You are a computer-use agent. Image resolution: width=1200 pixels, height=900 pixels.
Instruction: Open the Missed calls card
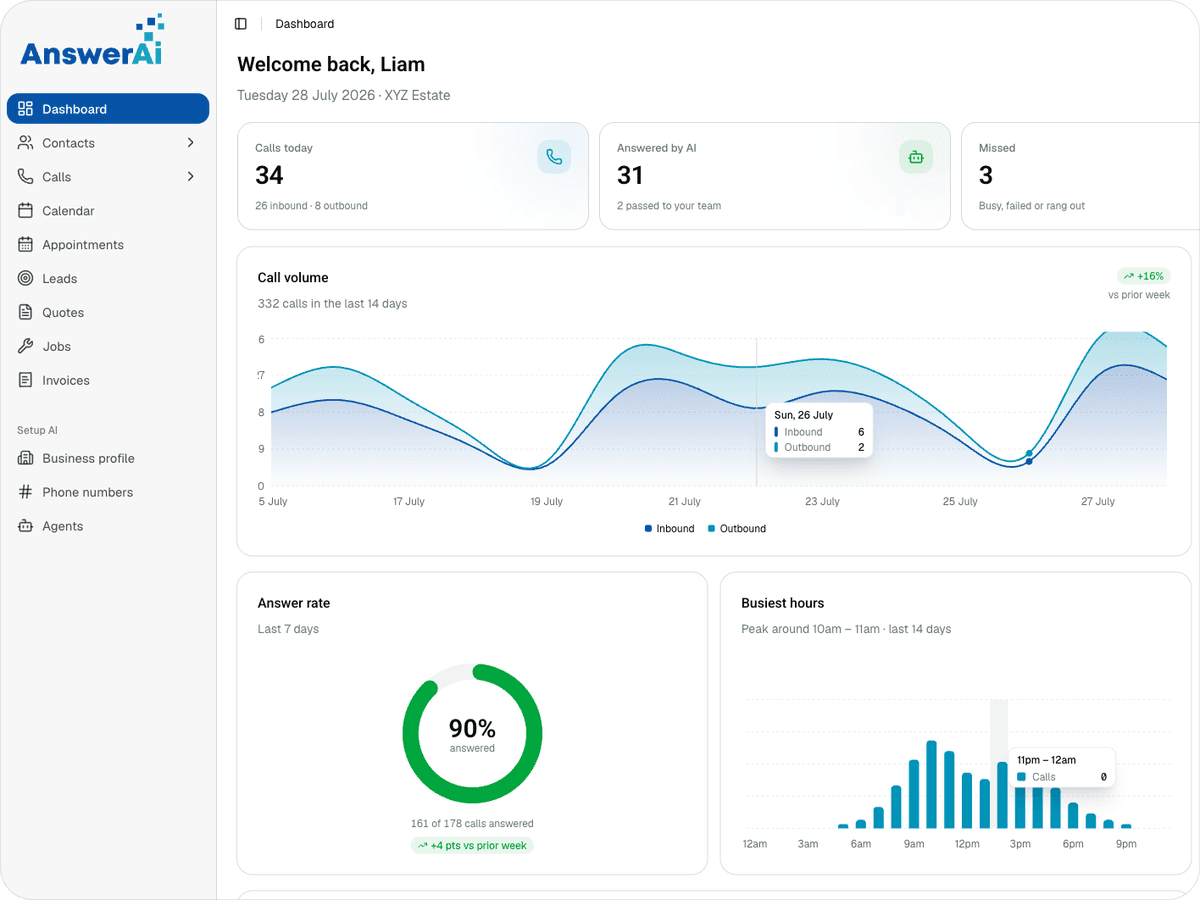(1080, 177)
